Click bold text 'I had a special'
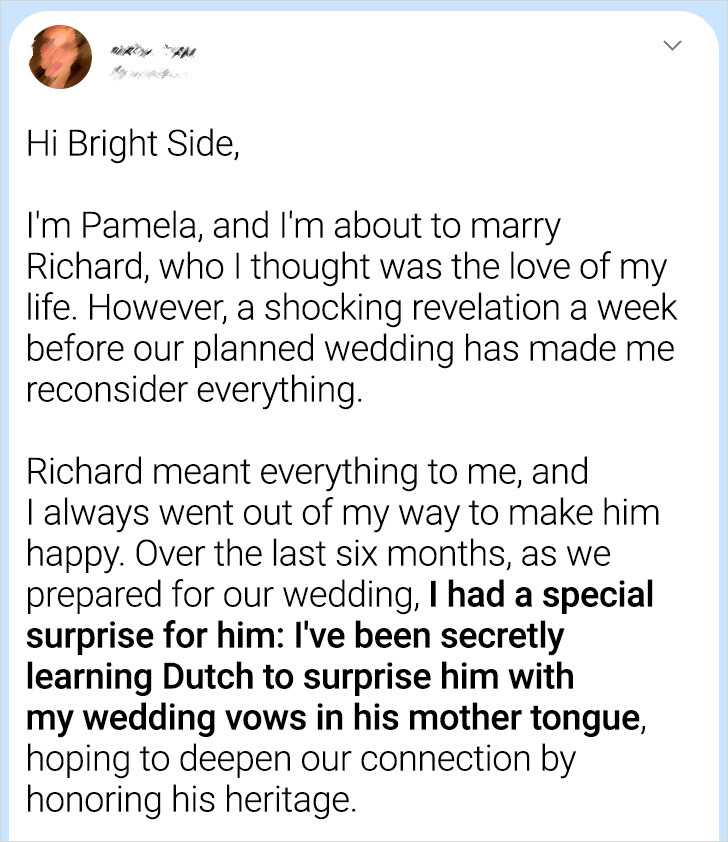This screenshot has height=842, width=728. (x=542, y=594)
